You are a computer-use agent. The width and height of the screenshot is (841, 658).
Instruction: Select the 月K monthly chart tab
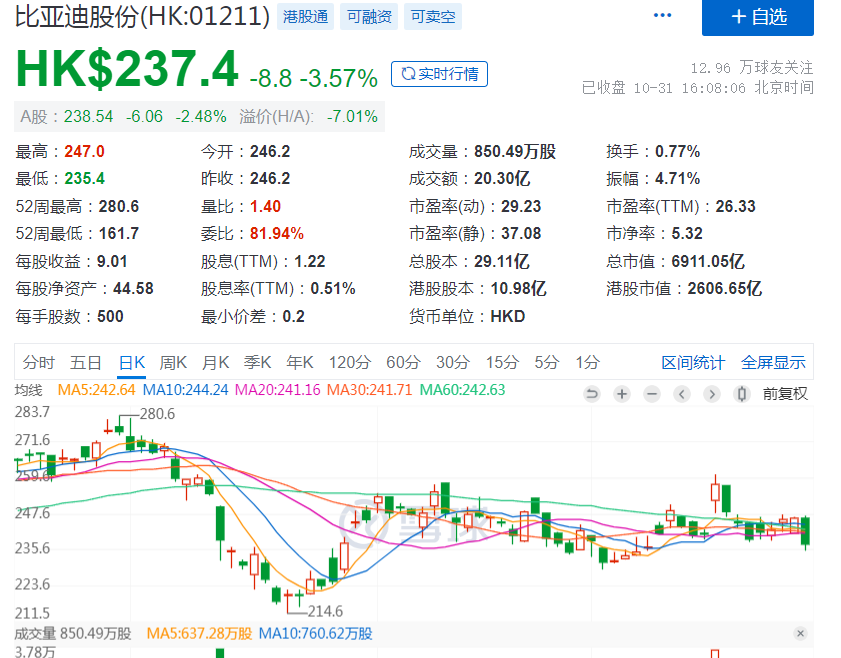click(216, 363)
